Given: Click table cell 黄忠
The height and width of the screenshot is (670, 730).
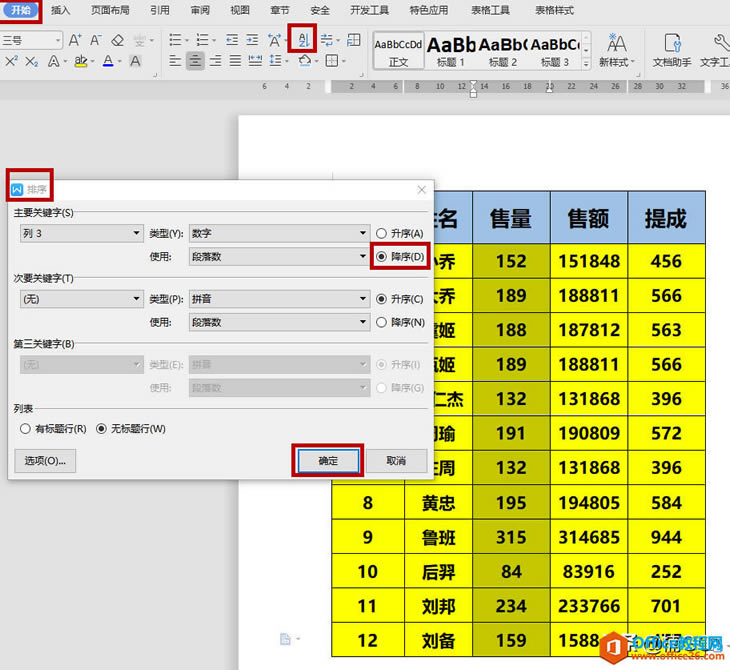Looking at the screenshot, I should pyautogui.click(x=439, y=502).
